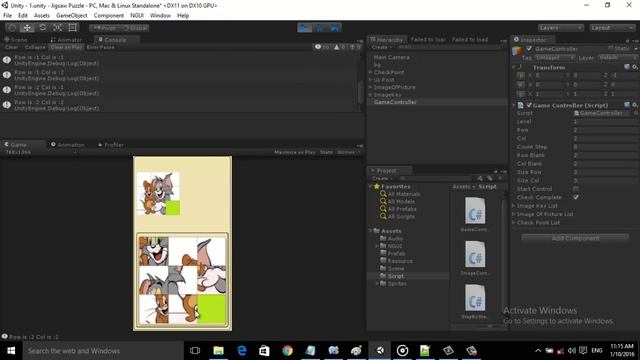Toggle Clear on Play in Console
Image resolution: width=640 pixels, height=360 pixels.
pos(66,47)
